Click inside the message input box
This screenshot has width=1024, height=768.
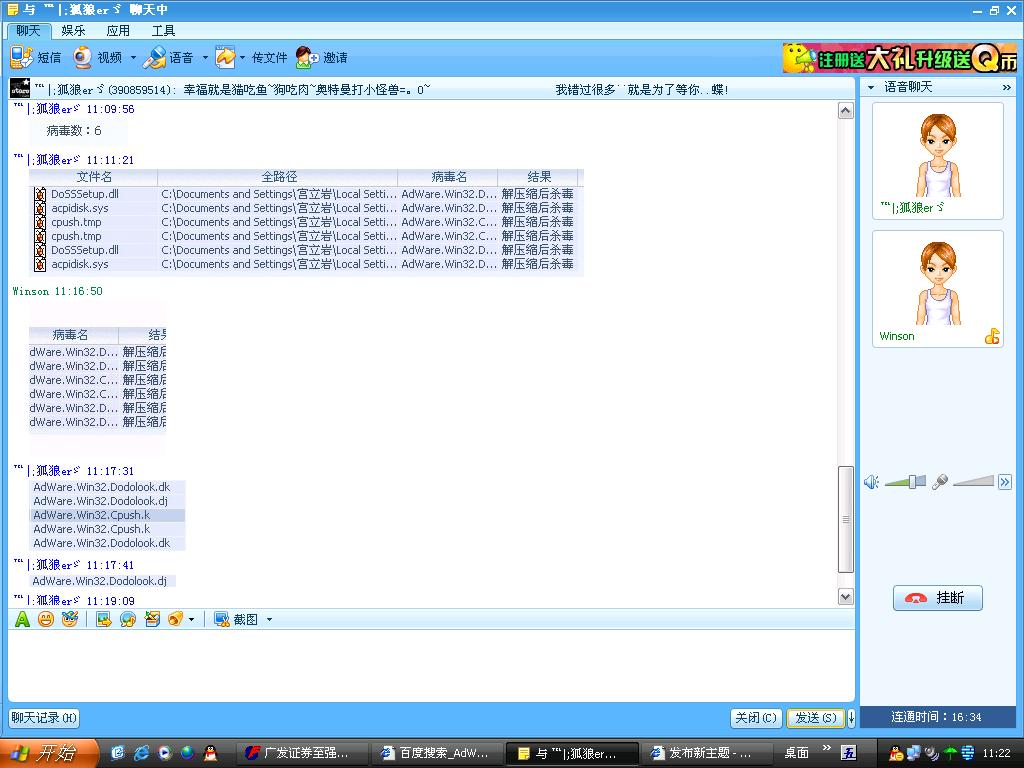[x=431, y=665]
